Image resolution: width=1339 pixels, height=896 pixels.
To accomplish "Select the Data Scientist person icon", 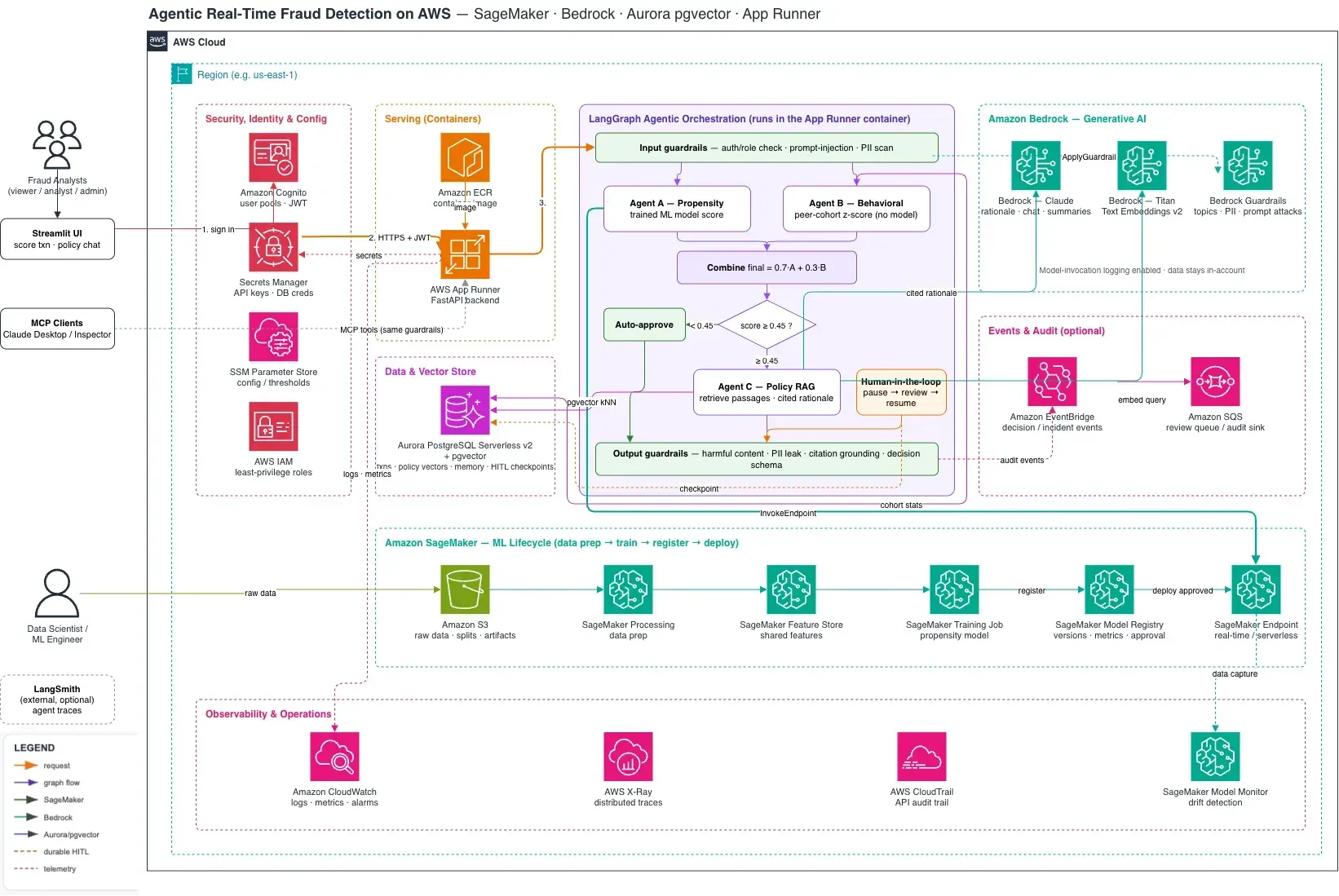I will (x=57, y=593).
